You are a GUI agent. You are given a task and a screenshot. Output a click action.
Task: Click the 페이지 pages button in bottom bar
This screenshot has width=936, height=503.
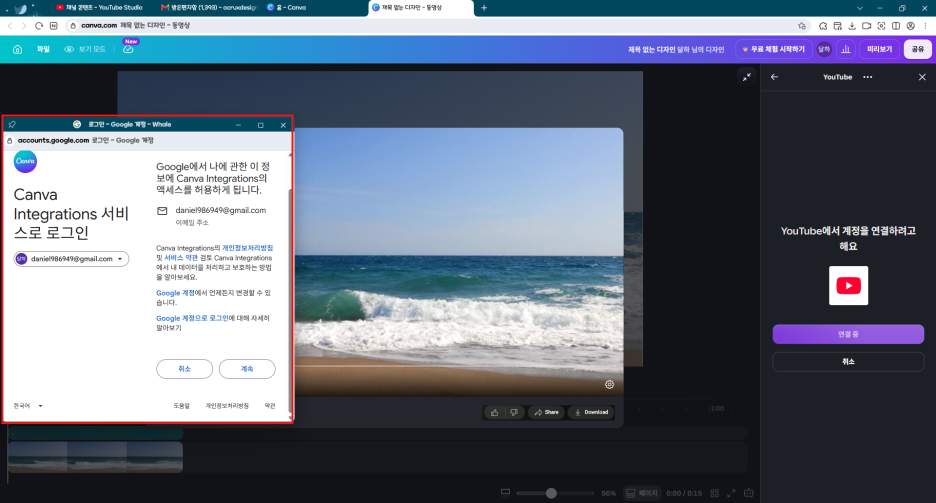pyautogui.click(x=642, y=493)
